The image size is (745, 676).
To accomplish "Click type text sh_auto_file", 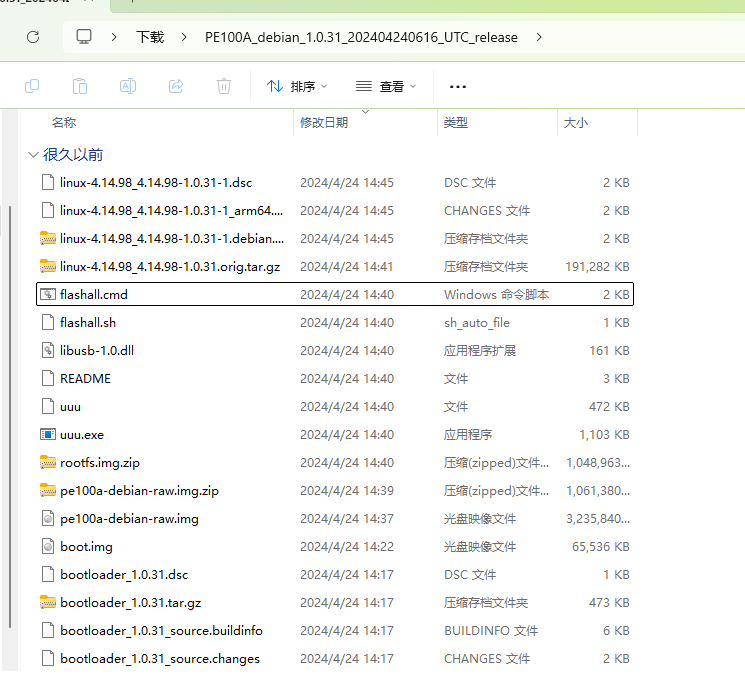I will pos(477,323).
